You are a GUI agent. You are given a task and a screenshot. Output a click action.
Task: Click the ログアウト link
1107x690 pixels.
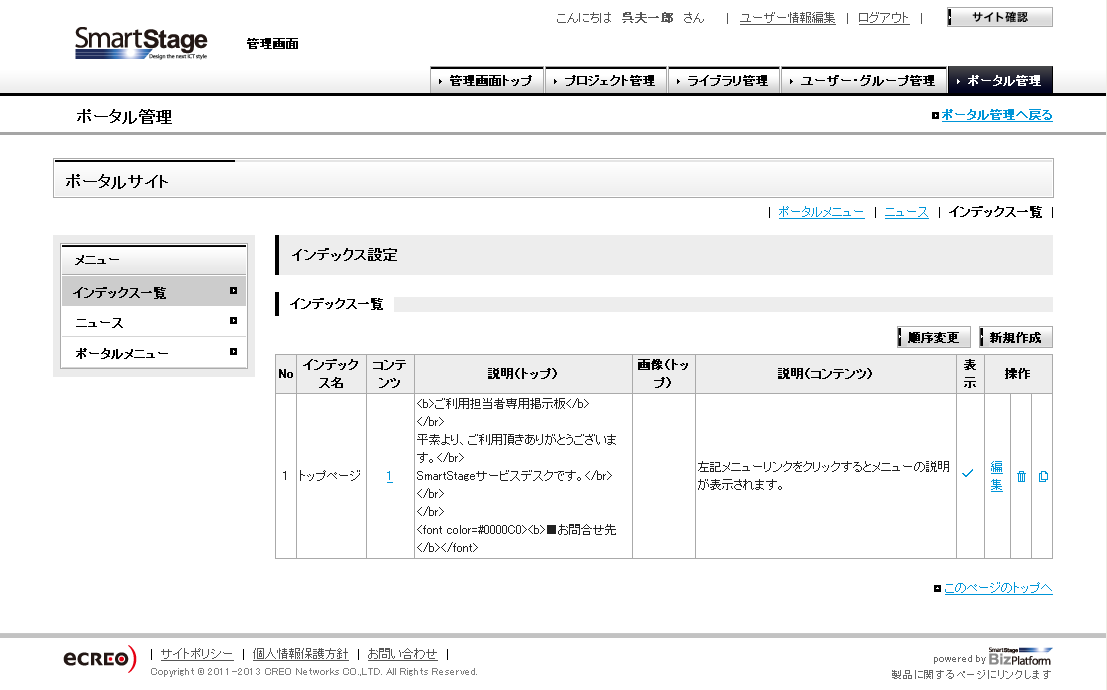pyautogui.click(x=883, y=18)
